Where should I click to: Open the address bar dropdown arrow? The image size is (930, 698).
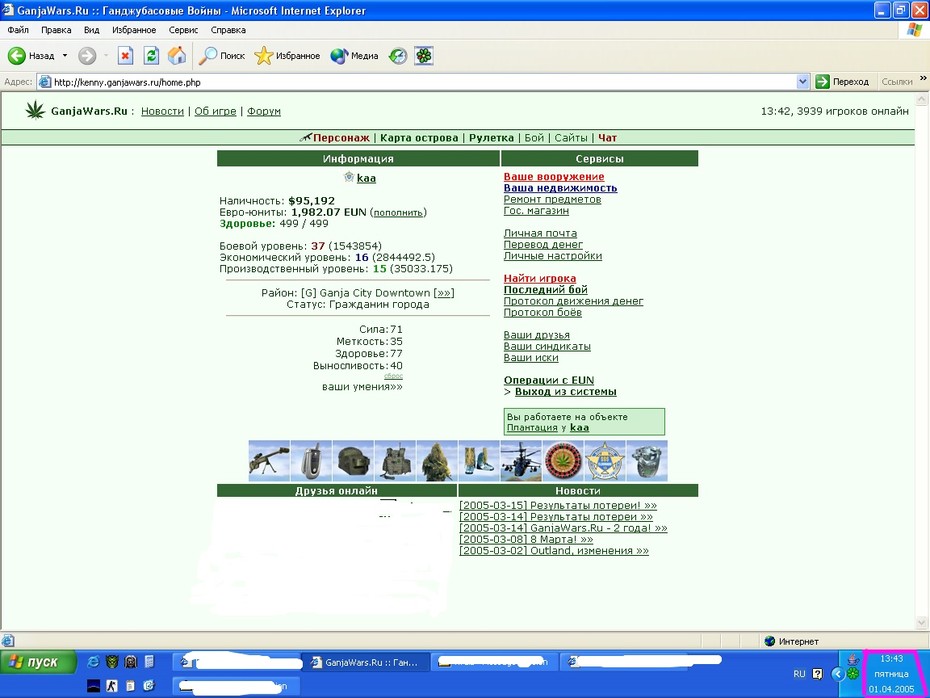coord(802,82)
